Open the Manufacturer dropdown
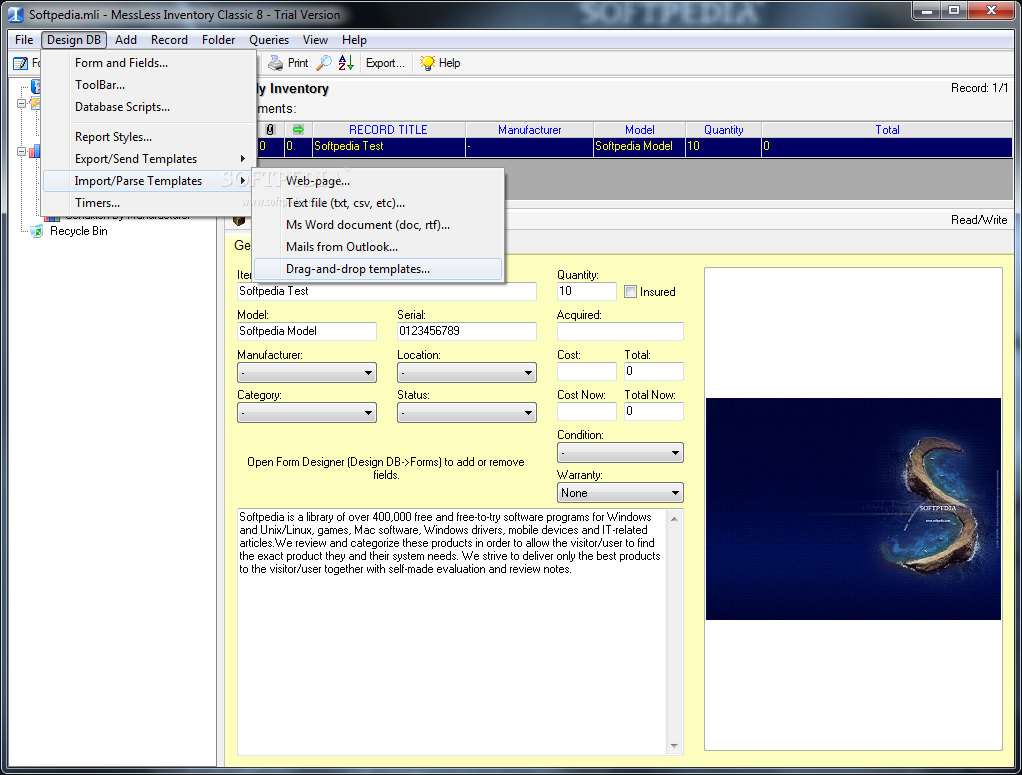 [306, 373]
